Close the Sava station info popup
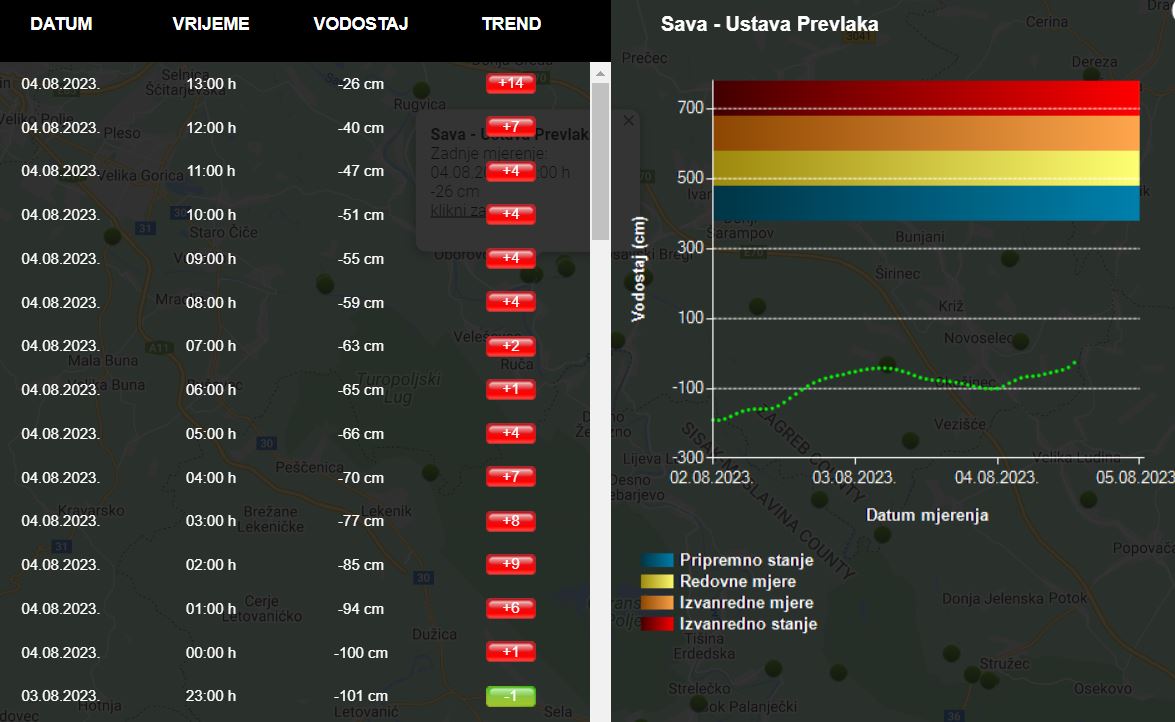 point(628,120)
